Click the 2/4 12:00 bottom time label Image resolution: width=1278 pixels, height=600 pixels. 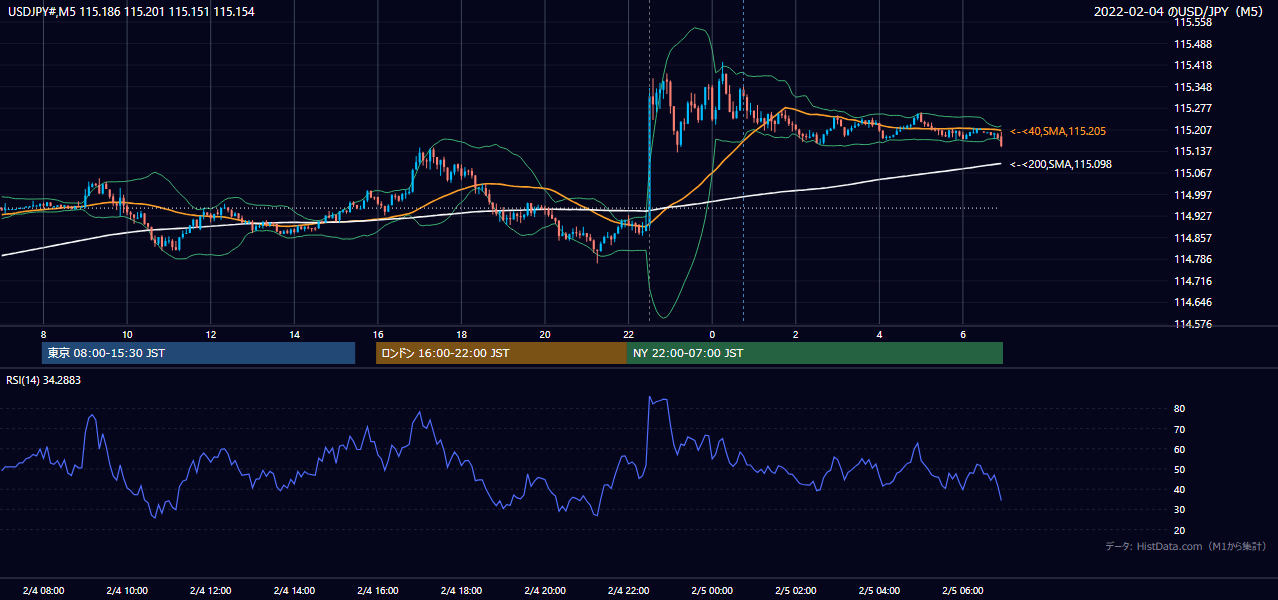click(211, 590)
